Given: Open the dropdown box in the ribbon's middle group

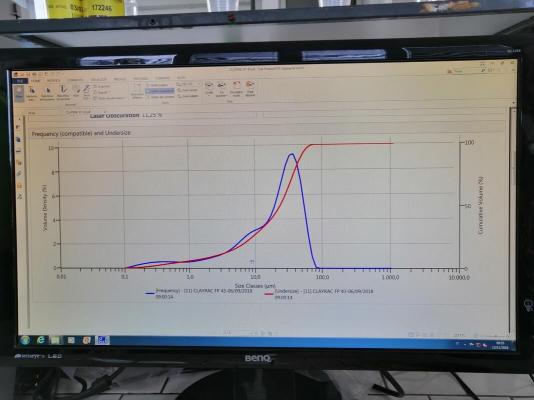Looking at the screenshot, I should [x=189, y=84].
